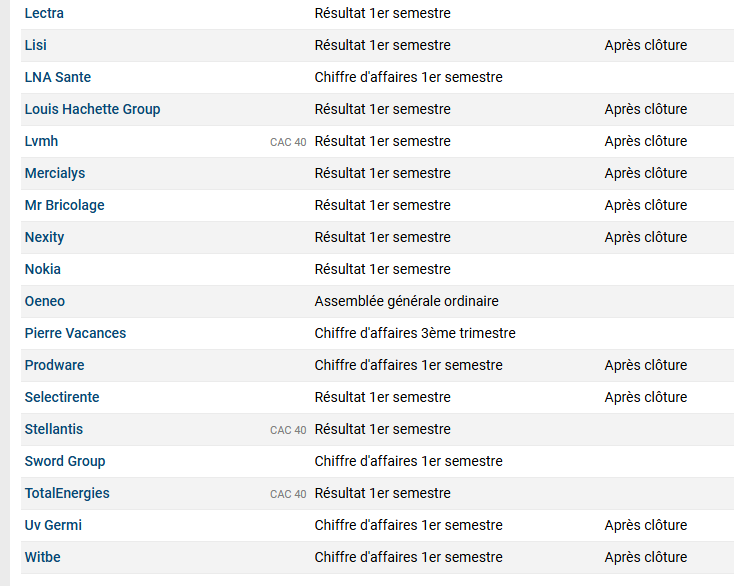Screen dimensions: 734x586
Task: Click the CAC 40 tag beside Lvmh
Action: (288, 142)
